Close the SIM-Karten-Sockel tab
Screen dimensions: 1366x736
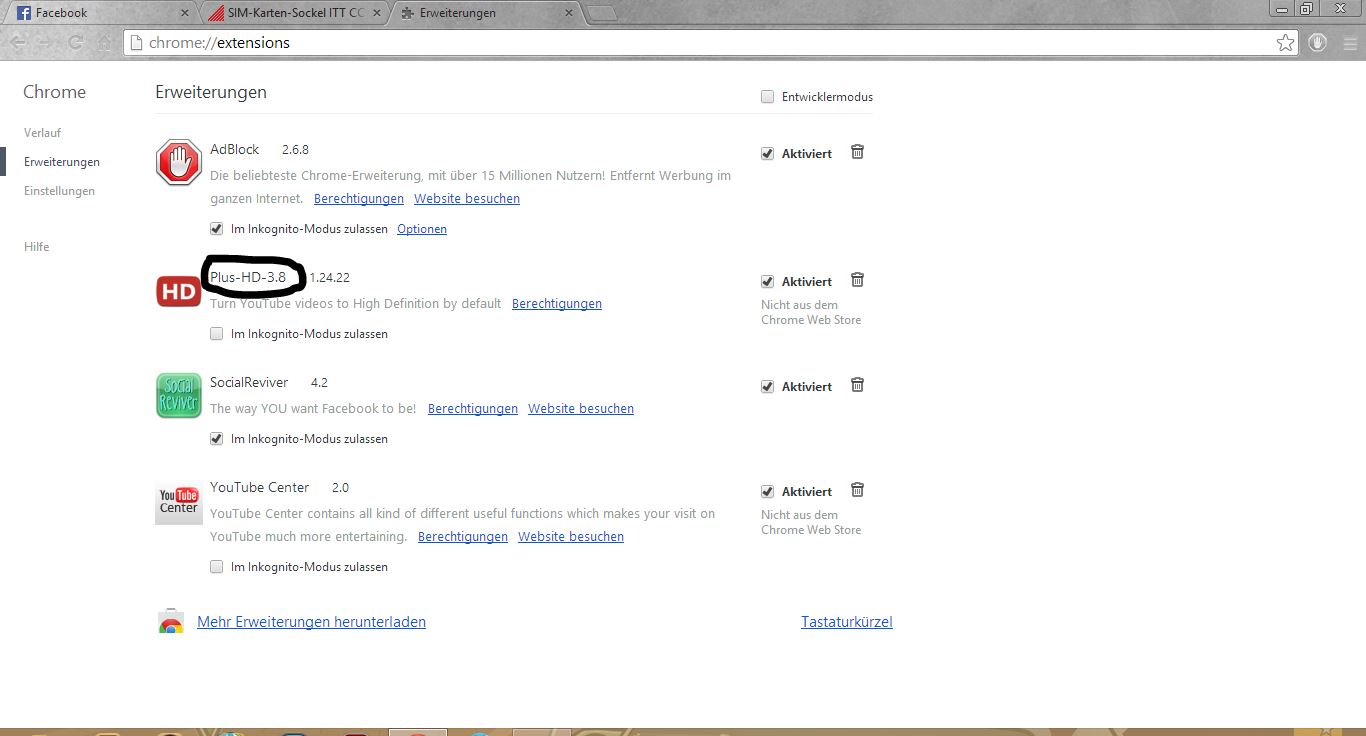(376, 13)
